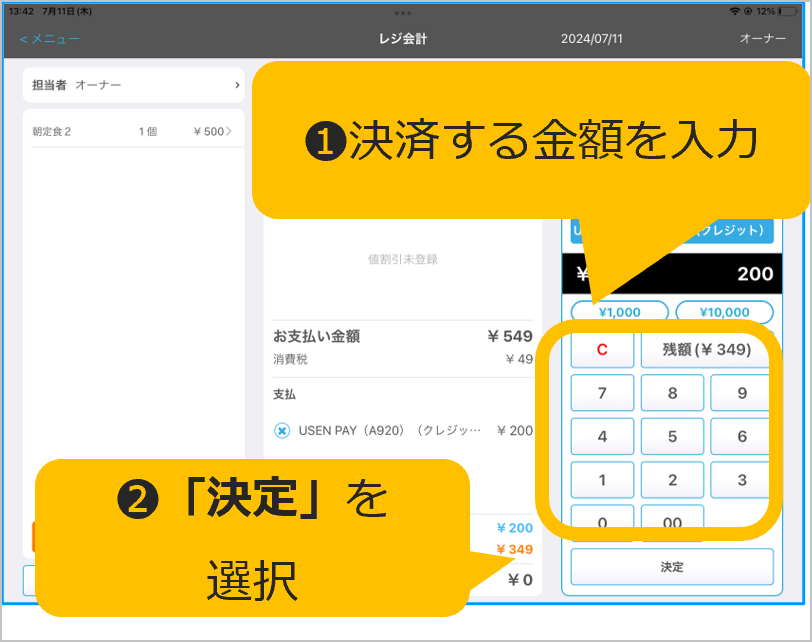Select the ¥1,000 quick amount

click(619, 312)
